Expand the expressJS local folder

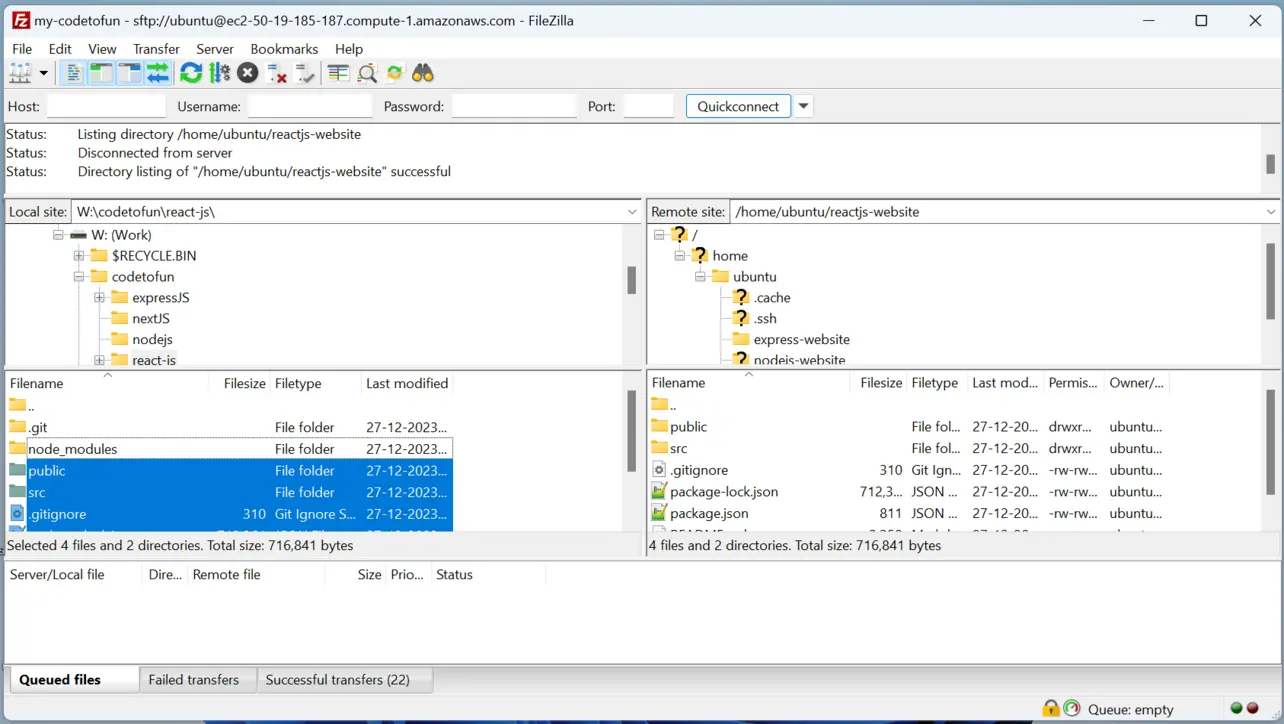pyautogui.click(x=99, y=298)
